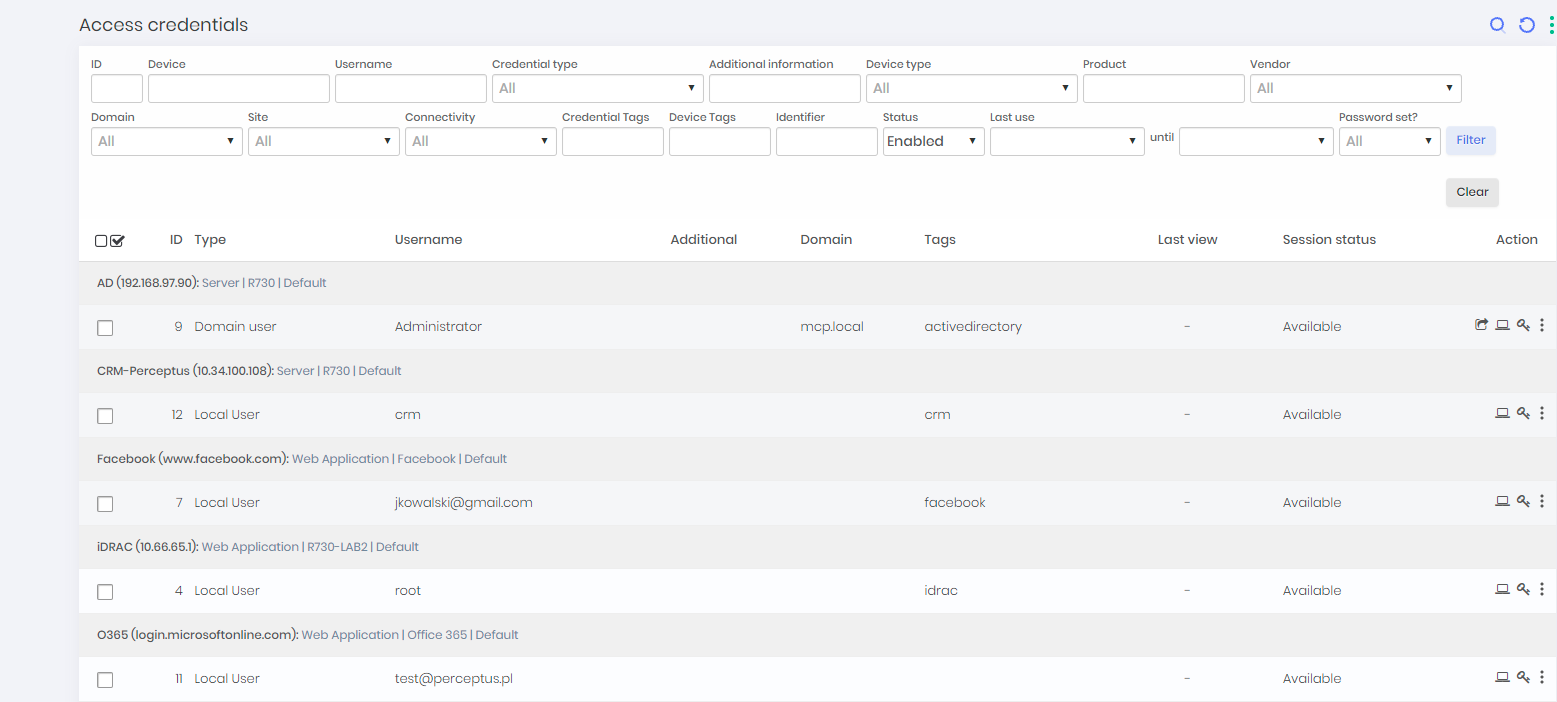
Task: Open the green three-dot page menu
Action: pyautogui.click(x=1551, y=25)
